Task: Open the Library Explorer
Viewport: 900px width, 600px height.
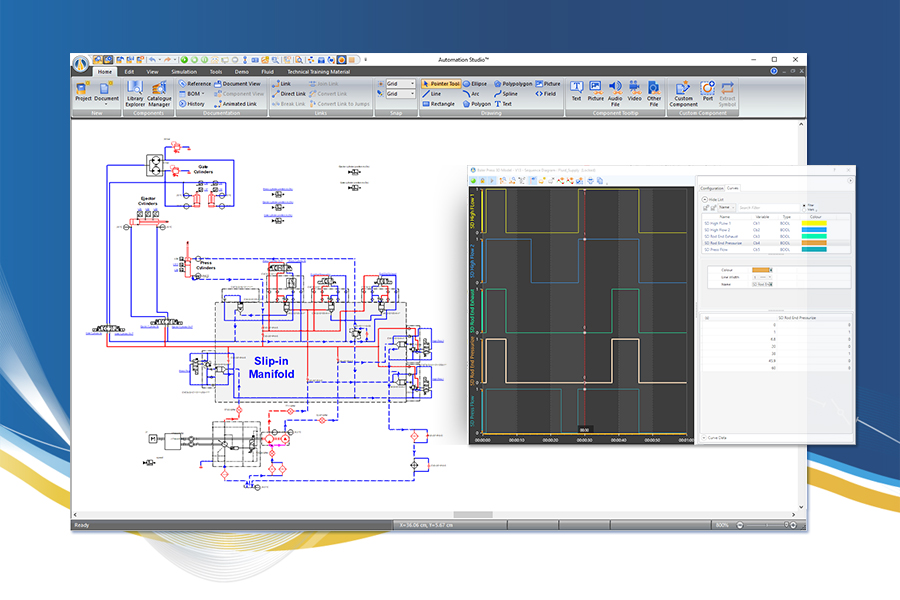Action: pos(135,94)
